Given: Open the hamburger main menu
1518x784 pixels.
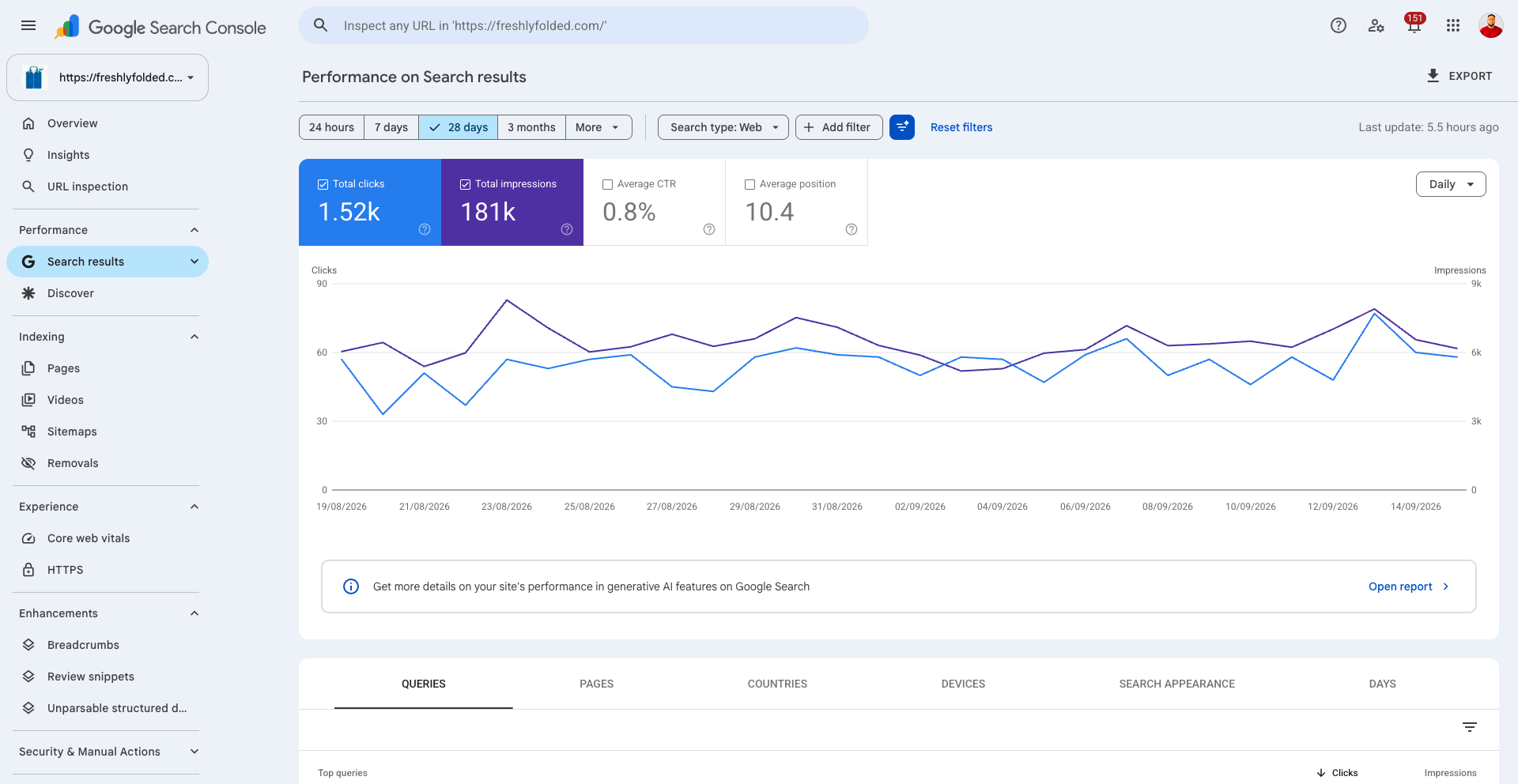Looking at the screenshot, I should point(28,25).
